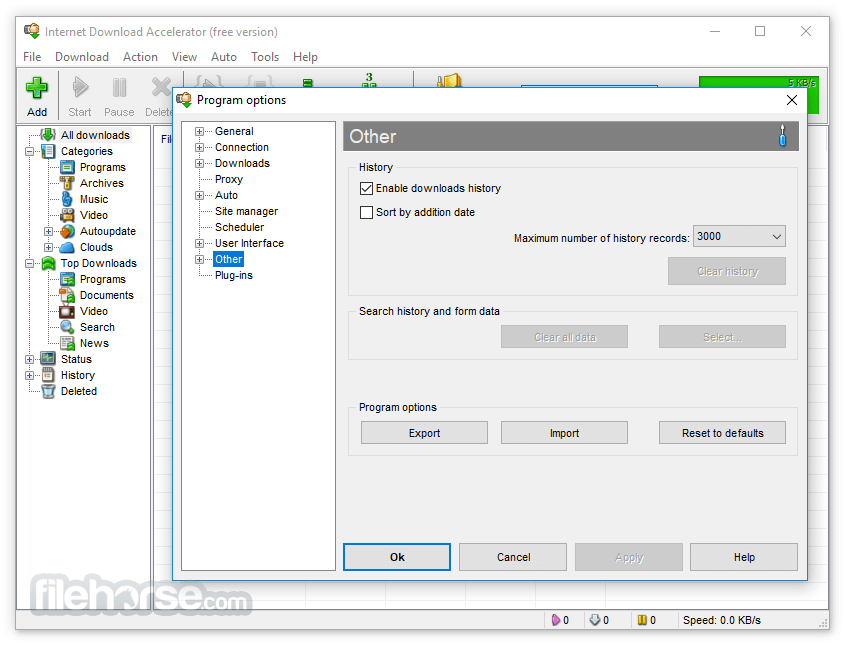This screenshot has width=845, height=646.
Task: Click the Video icon under Categories
Action: pyautogui.click(x=67, y=215)
